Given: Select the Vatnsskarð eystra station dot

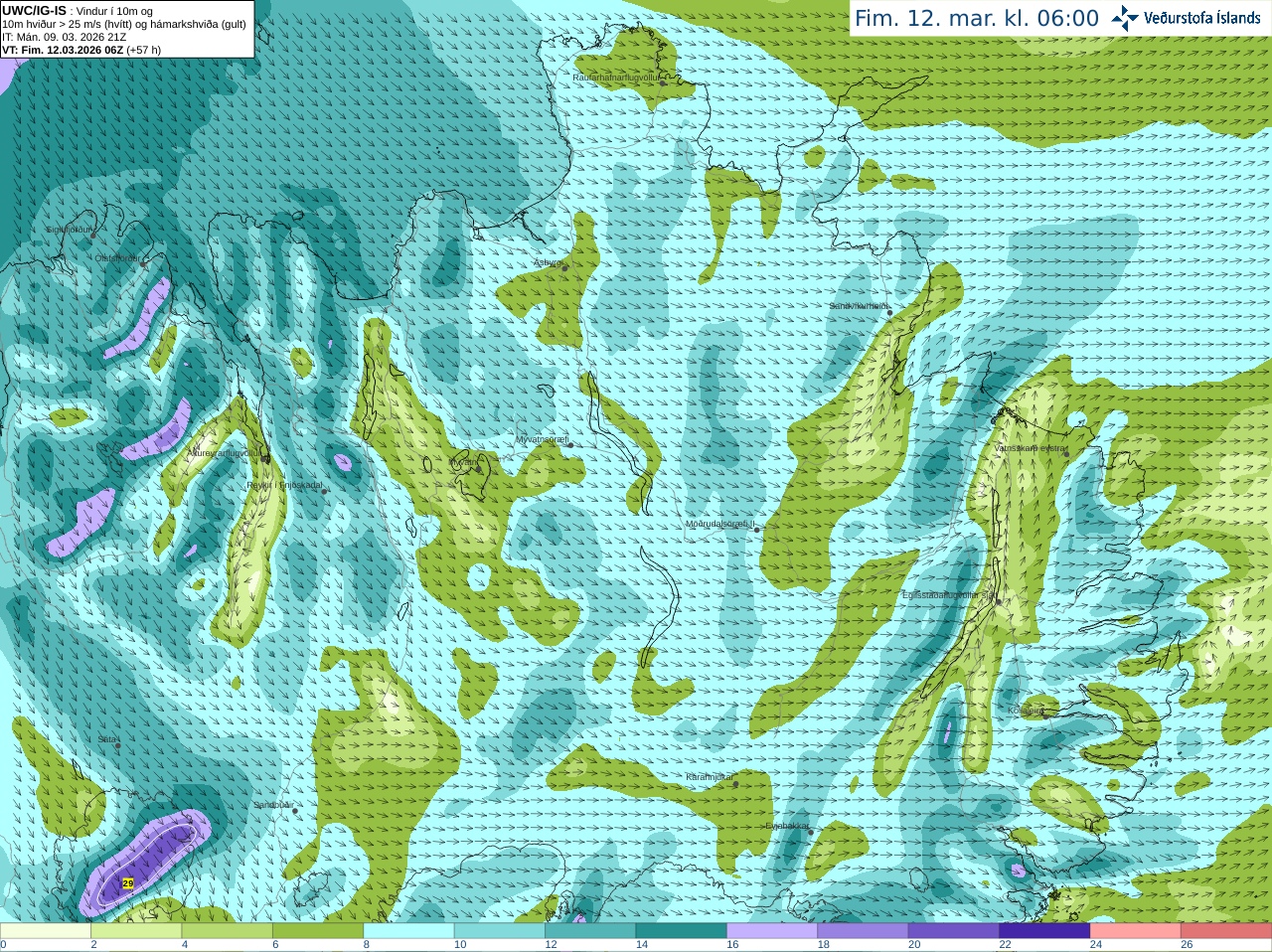Looking at the screenshot, I should [1067, 453].
